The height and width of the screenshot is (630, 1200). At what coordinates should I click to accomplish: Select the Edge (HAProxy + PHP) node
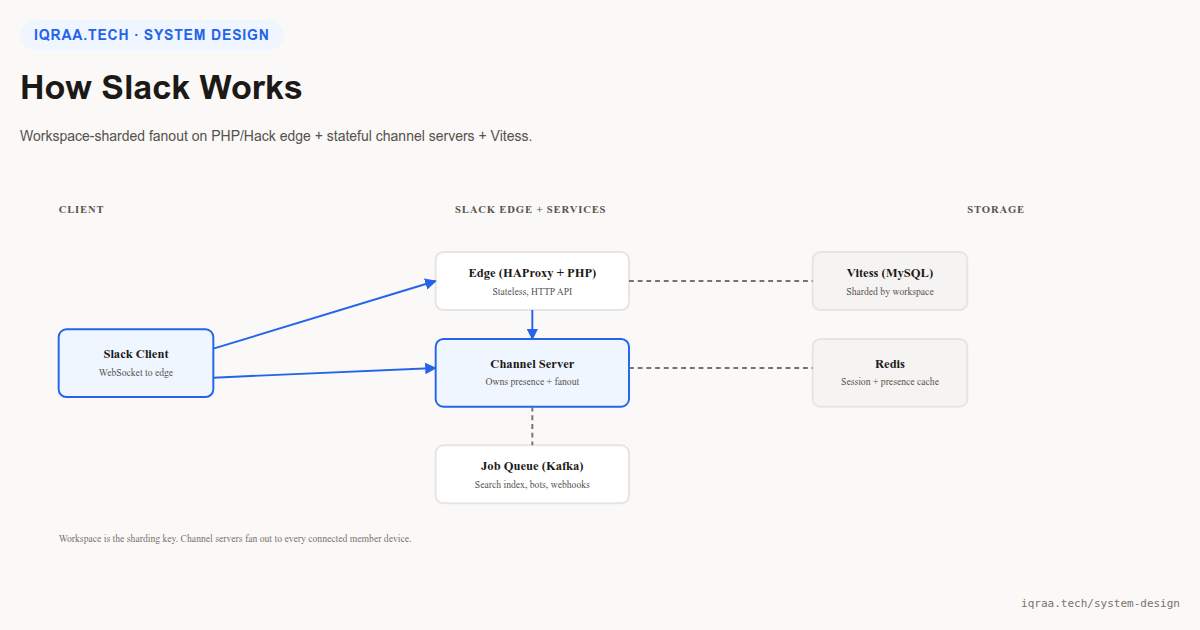pos(532,281)
